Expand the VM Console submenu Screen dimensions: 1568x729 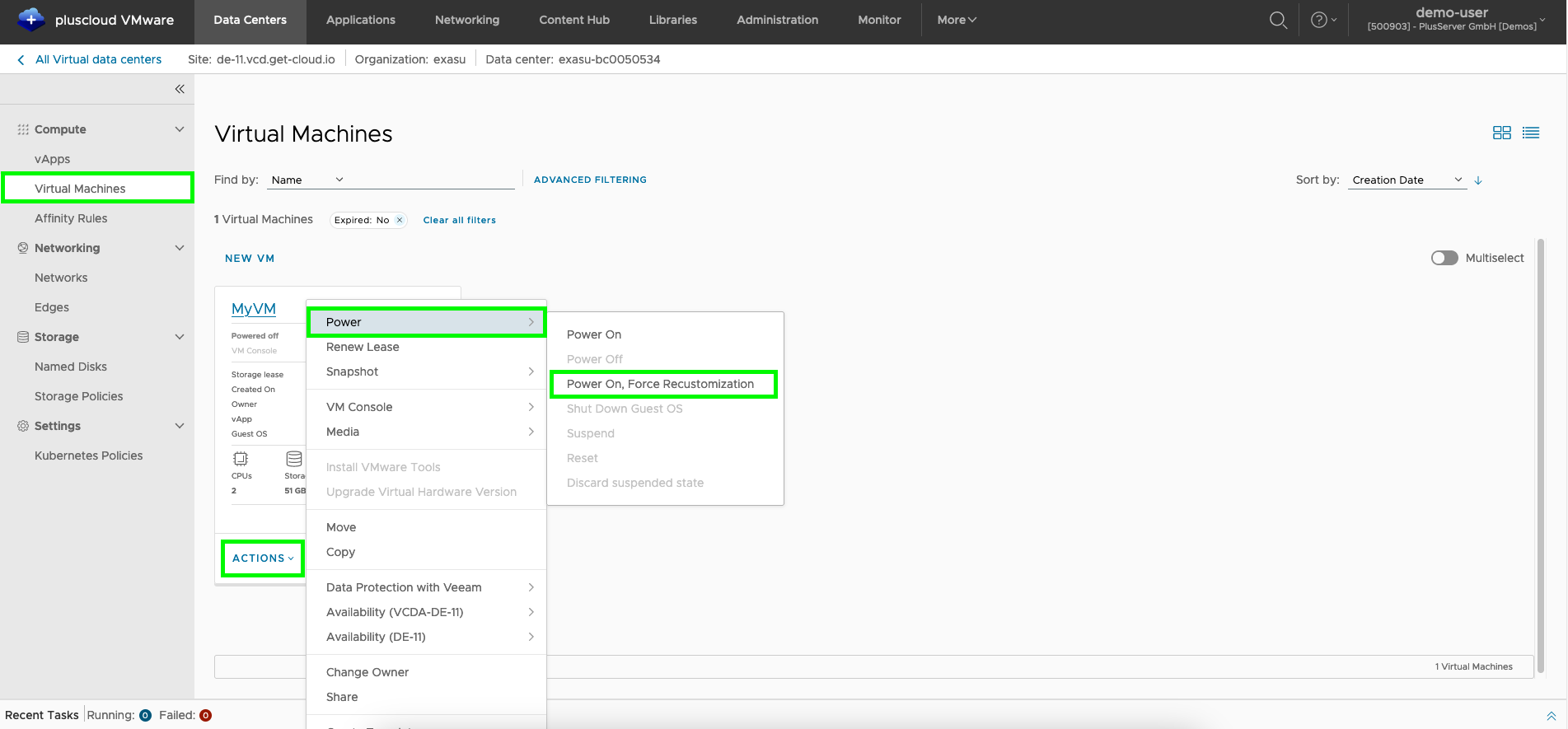[x=426, y=407]
